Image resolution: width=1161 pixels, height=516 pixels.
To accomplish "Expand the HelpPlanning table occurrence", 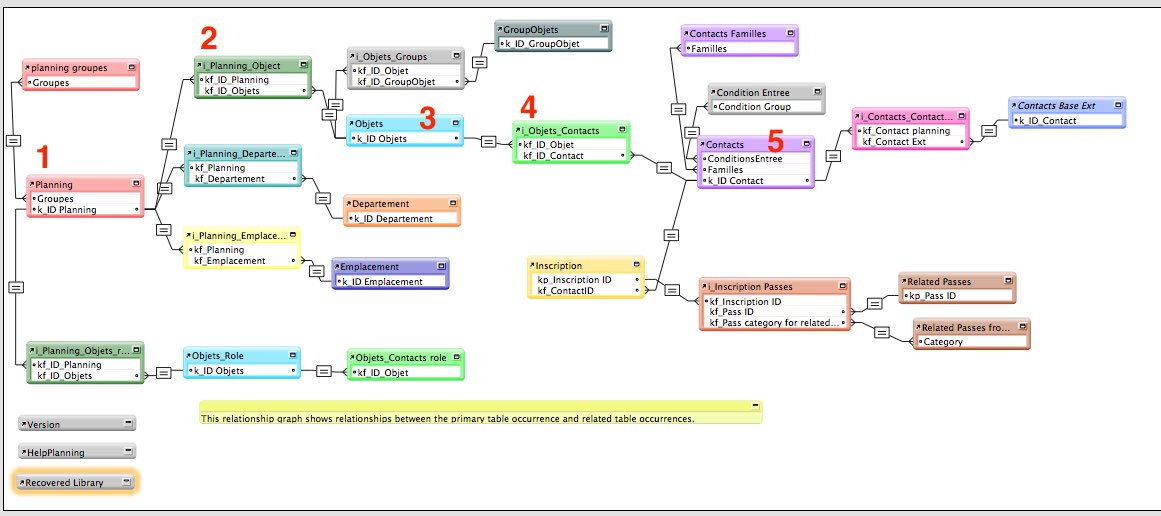I will point(128,450).
